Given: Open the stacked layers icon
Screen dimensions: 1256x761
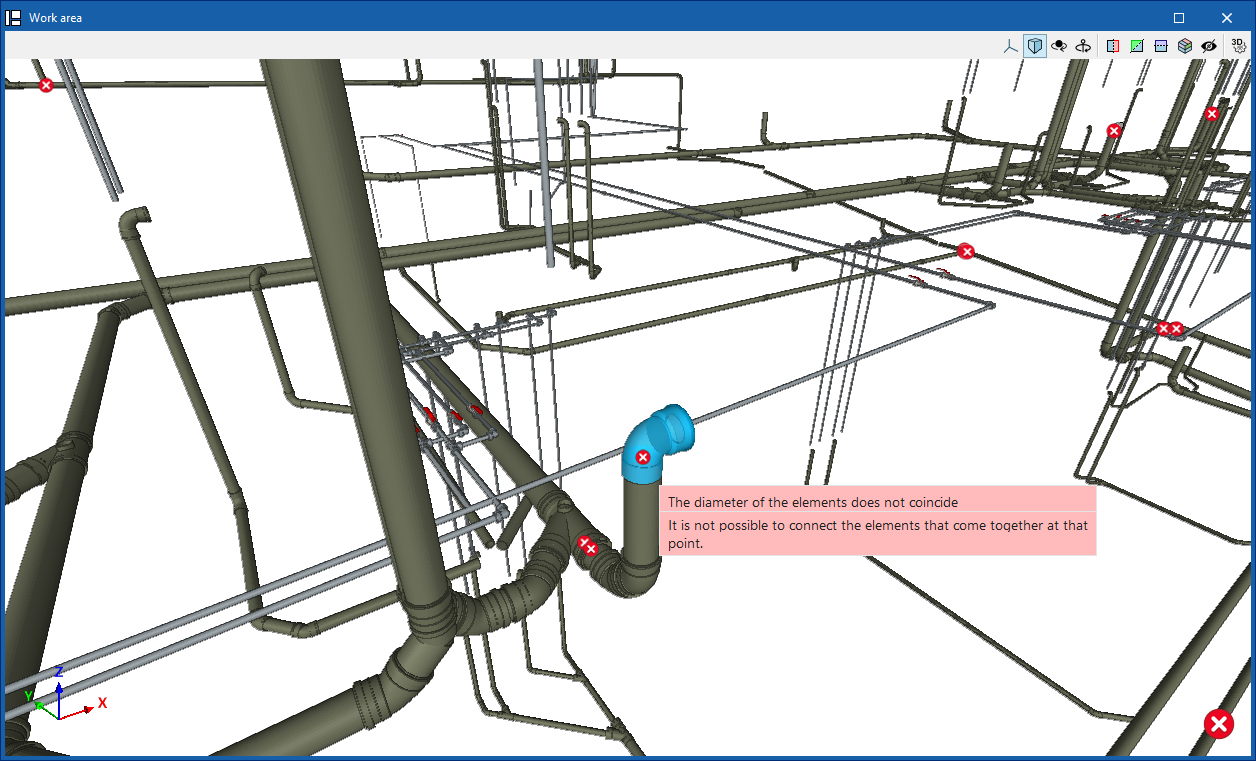Looking at the screenshot, I should point(1185,46).
